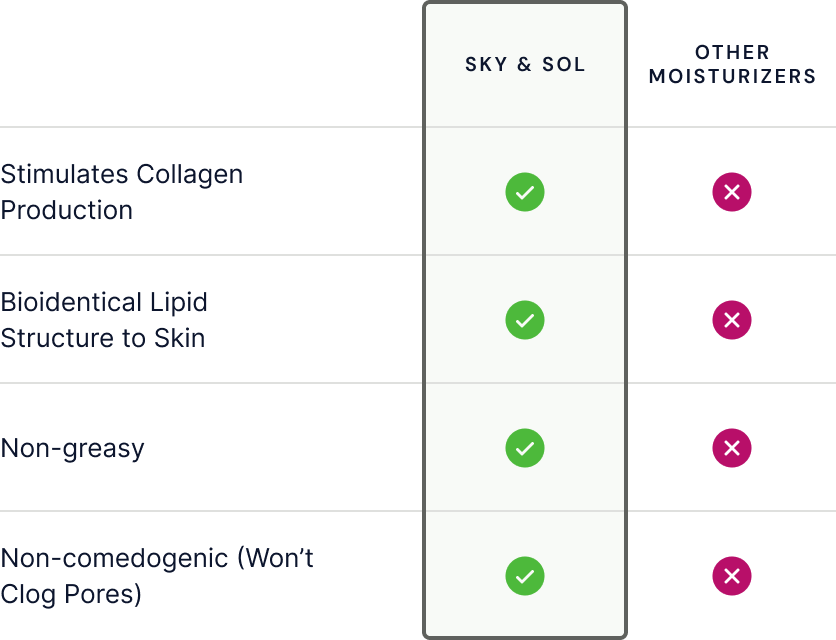Click red X for Stimulates Collagen Production
The width and height of the screenshot is (836, 640).
(732, 192)
